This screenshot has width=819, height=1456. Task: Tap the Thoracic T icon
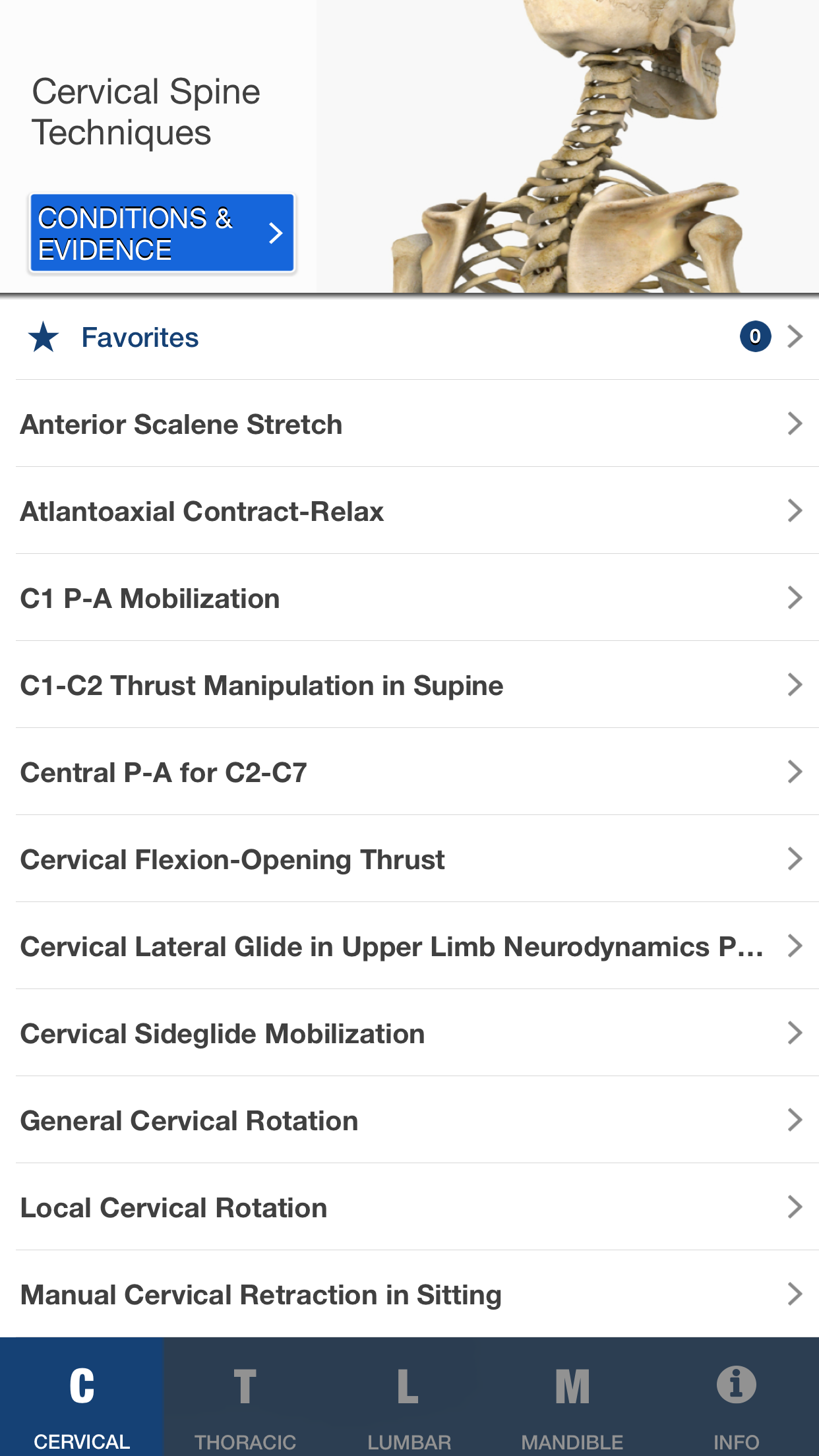click(245, 1385)
